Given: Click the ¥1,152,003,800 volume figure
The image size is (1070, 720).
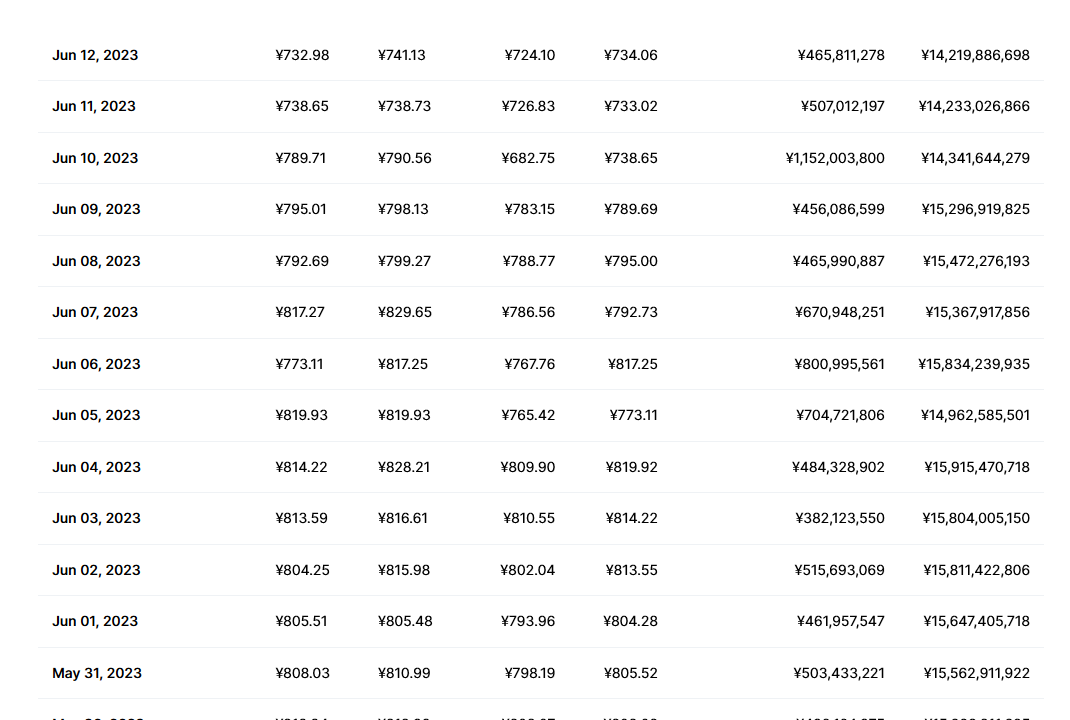Looking at the screenshot, I should 835,158.
